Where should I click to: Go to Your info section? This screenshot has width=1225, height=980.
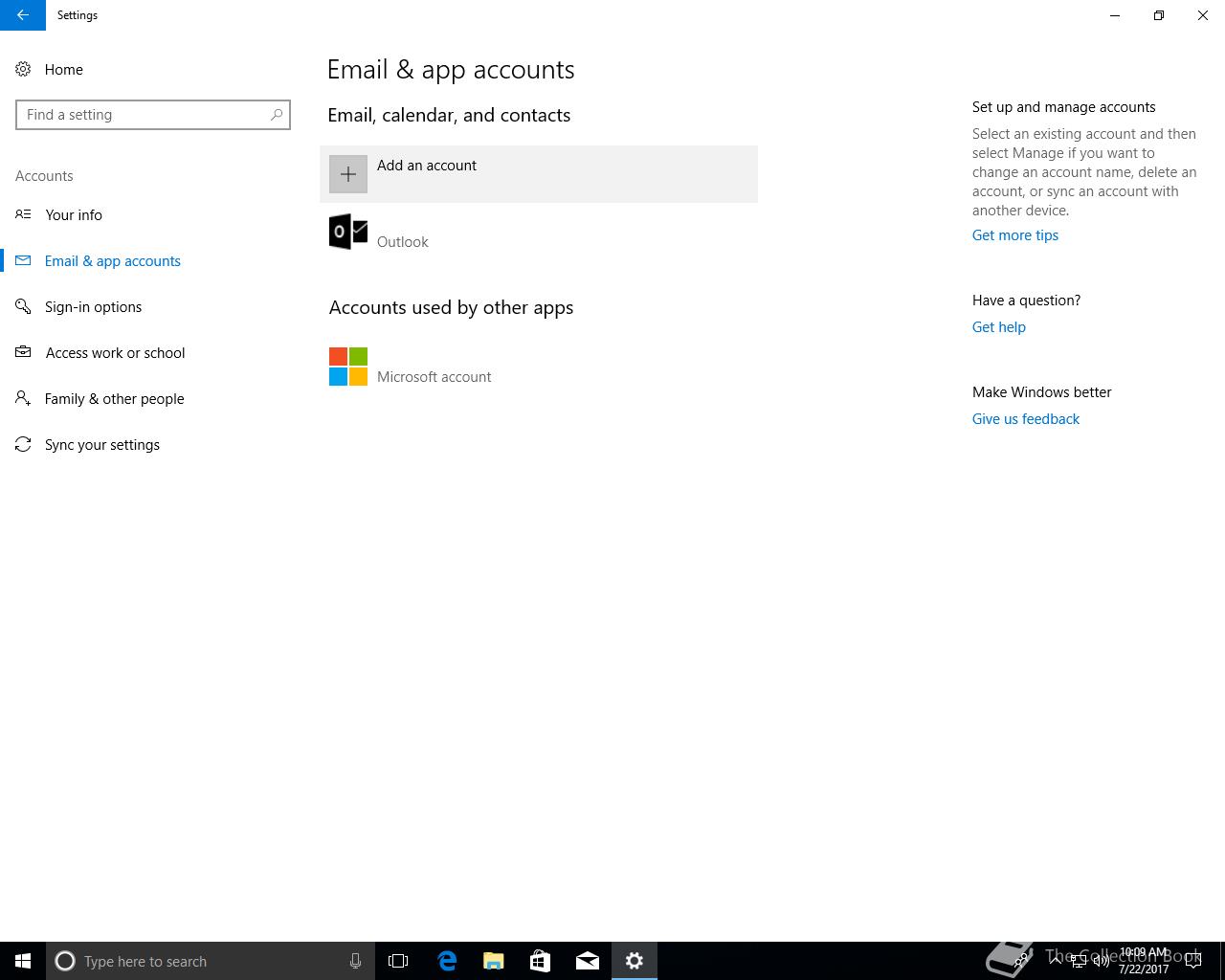[x=73, y=215]
